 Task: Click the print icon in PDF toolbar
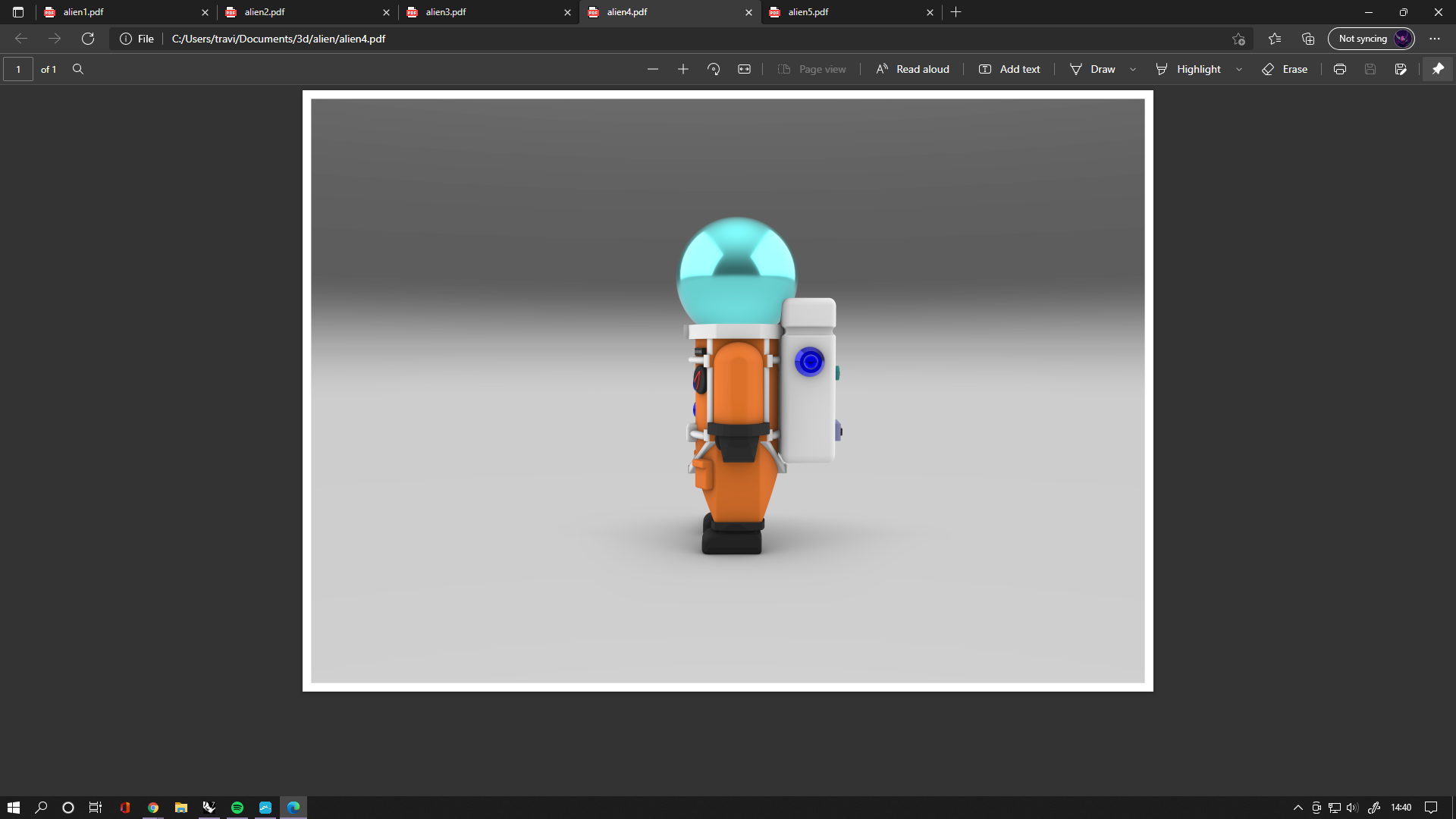coord(1340,69)
